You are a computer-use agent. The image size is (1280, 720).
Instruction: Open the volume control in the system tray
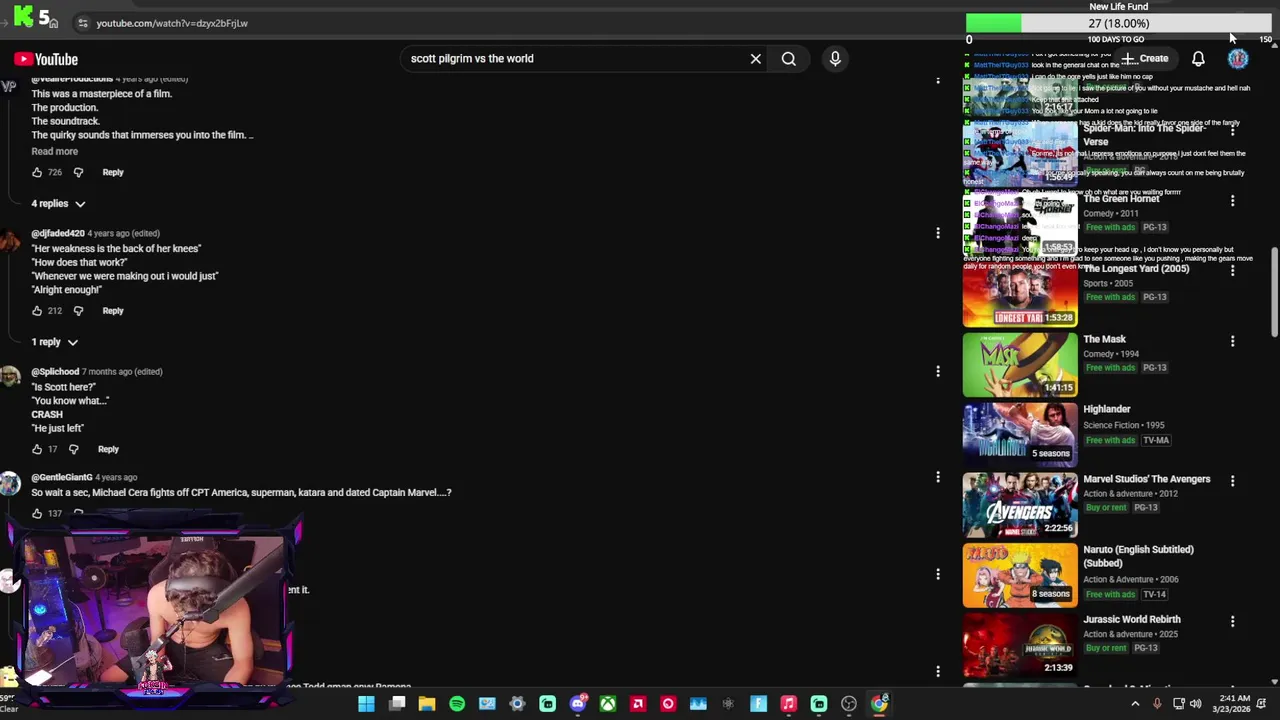(1195, 704)
